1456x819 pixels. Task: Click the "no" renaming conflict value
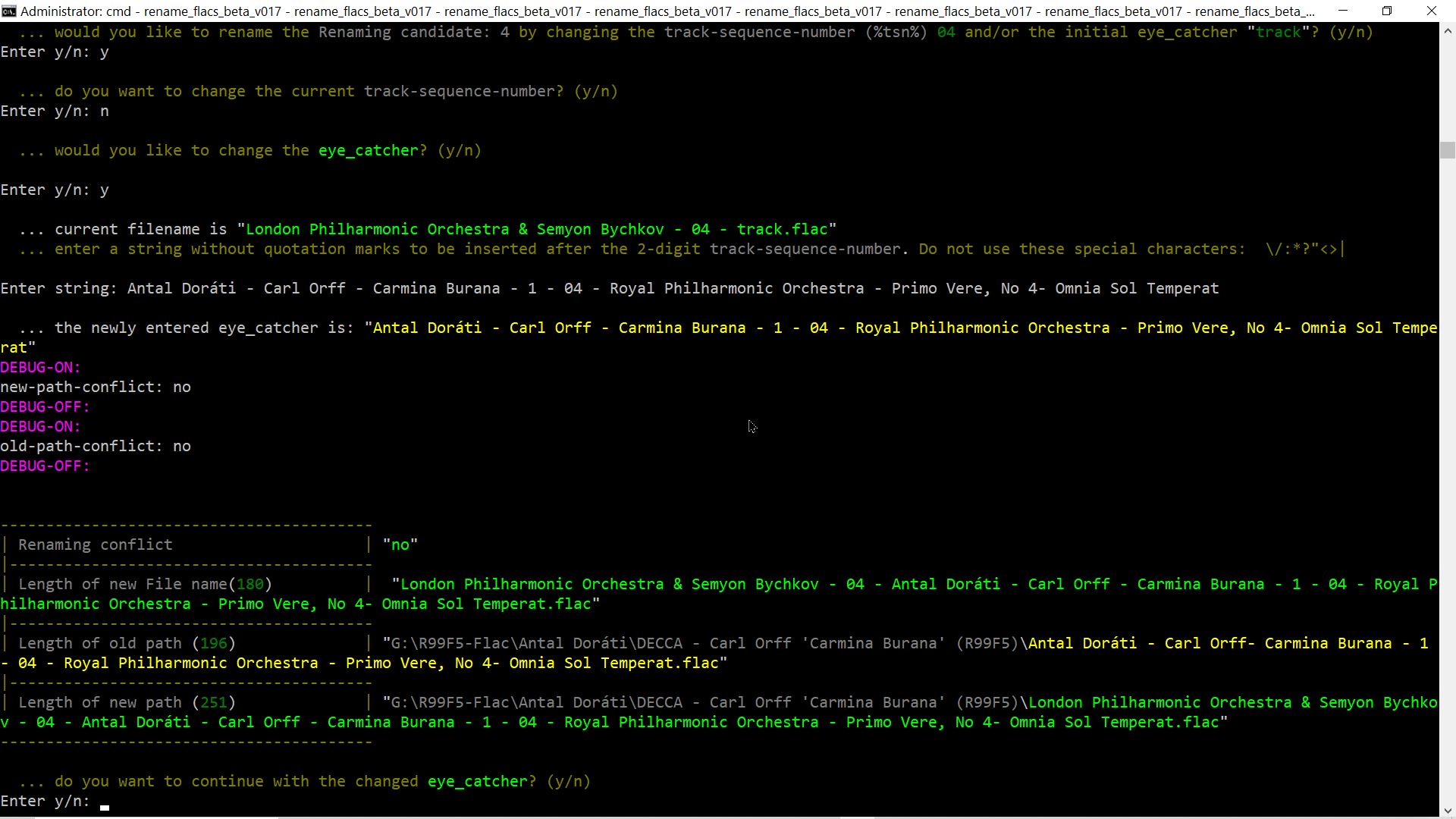coord(400,545)
